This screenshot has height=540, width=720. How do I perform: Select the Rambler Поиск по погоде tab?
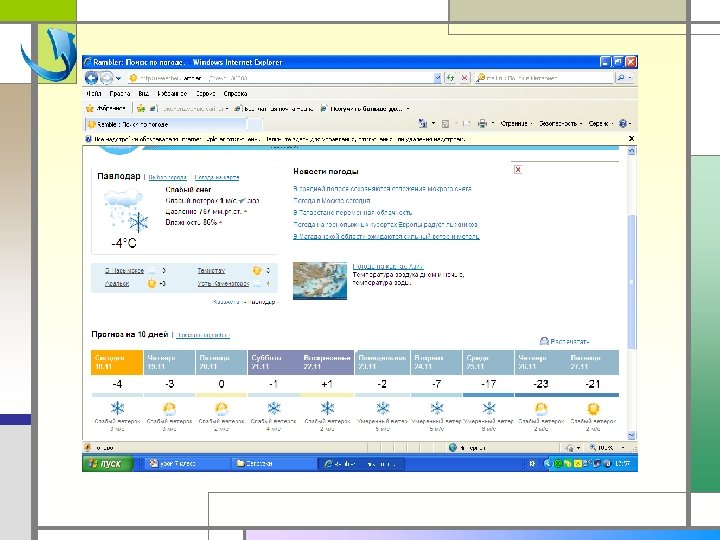coord(166,124)
